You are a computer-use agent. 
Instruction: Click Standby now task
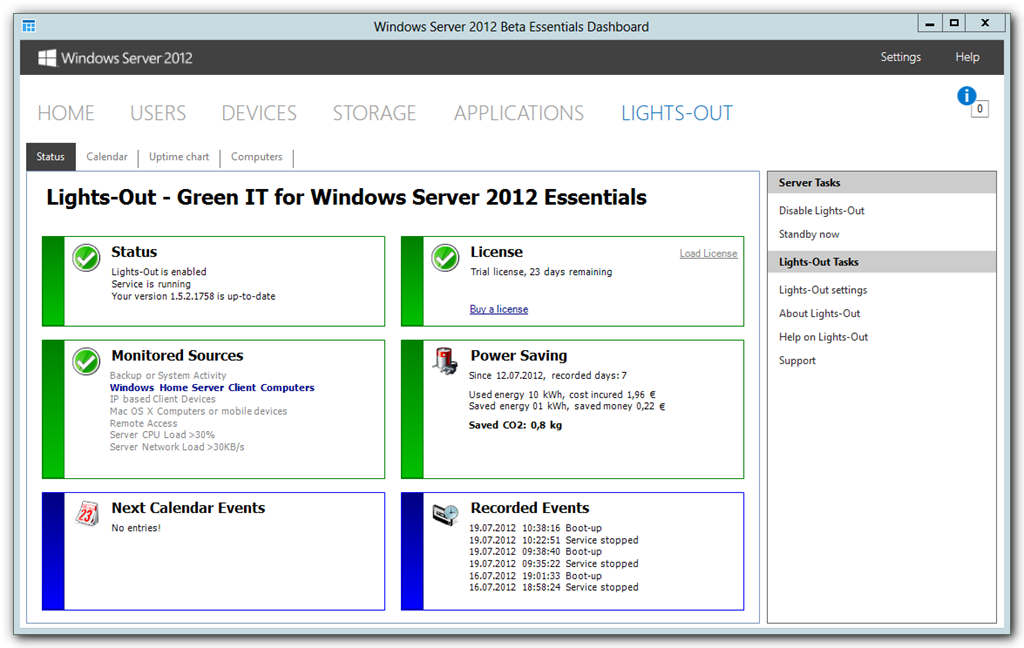809,234
